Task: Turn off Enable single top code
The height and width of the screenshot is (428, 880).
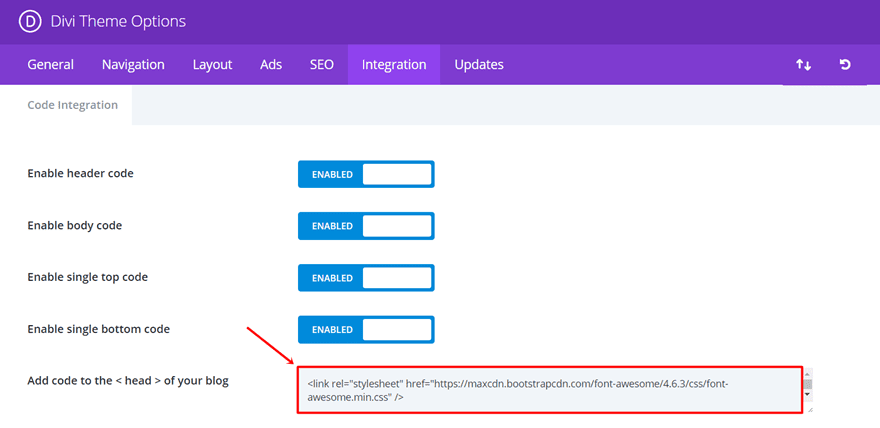Action: [366, 278]
